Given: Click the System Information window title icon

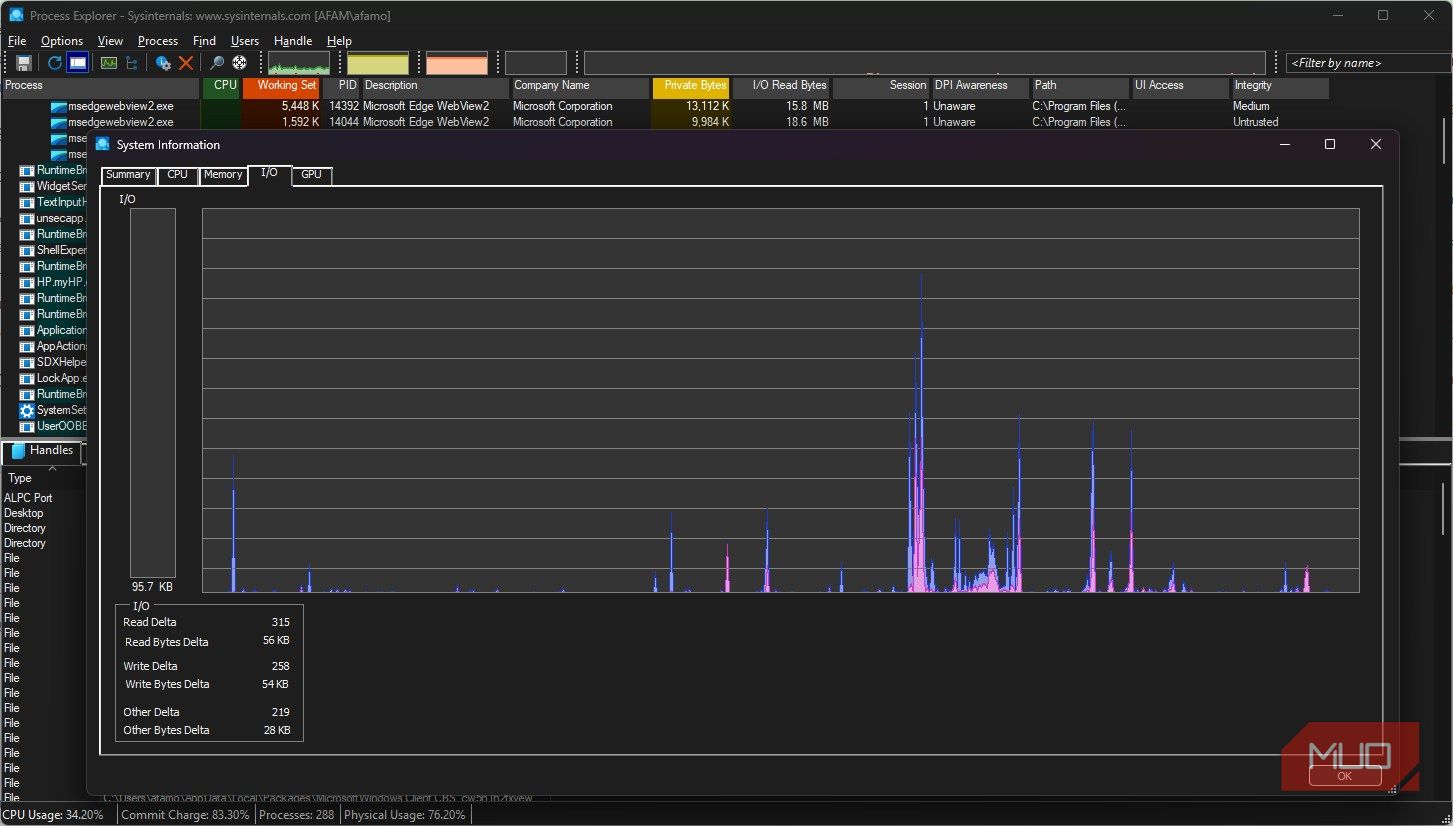Looking at the screenshot, I should coord(102,144).
